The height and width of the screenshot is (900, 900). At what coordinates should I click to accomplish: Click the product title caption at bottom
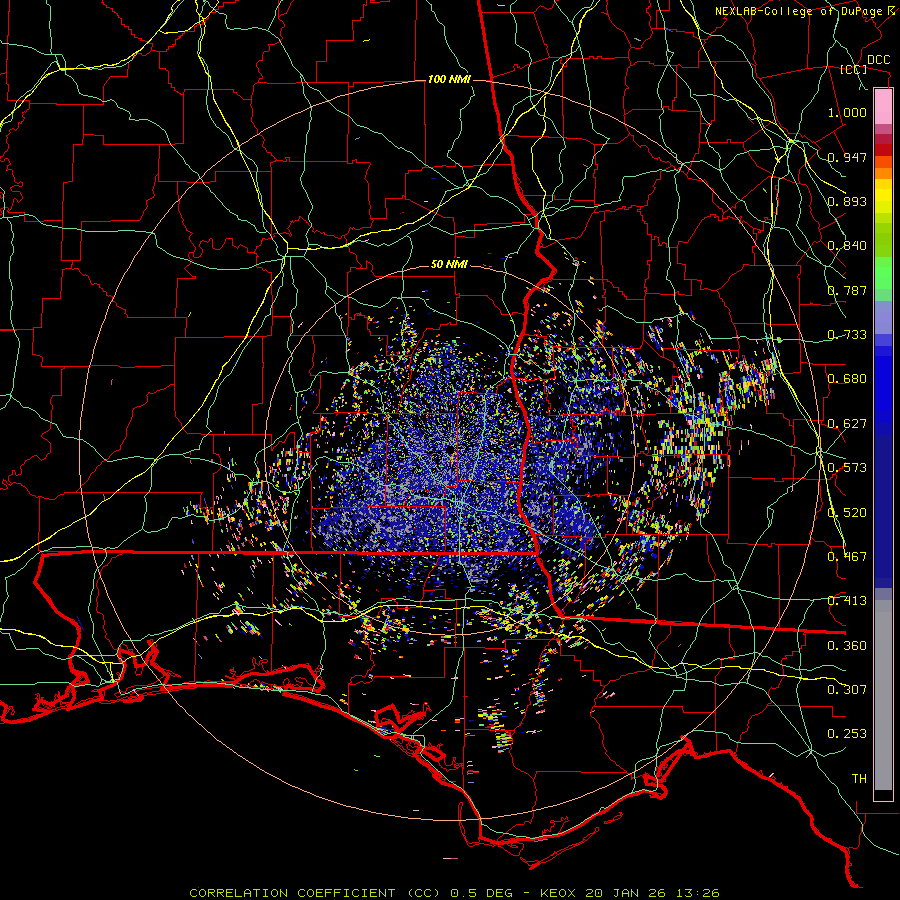coord(454,893)
